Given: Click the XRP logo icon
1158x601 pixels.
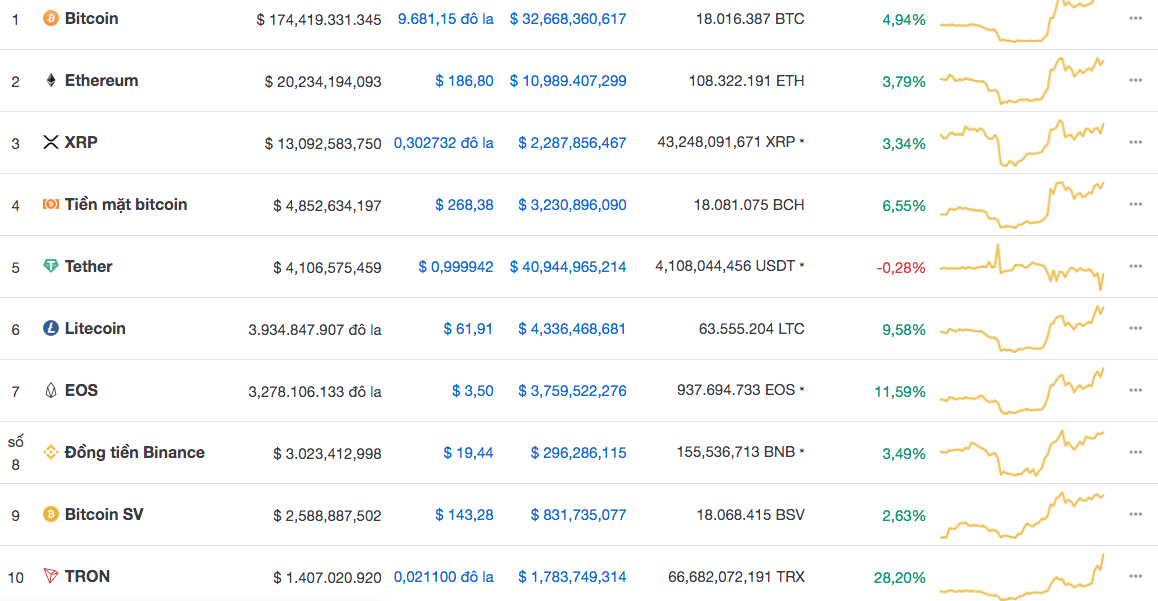Looking at the screenshot, I should click(x=50, y=142).
